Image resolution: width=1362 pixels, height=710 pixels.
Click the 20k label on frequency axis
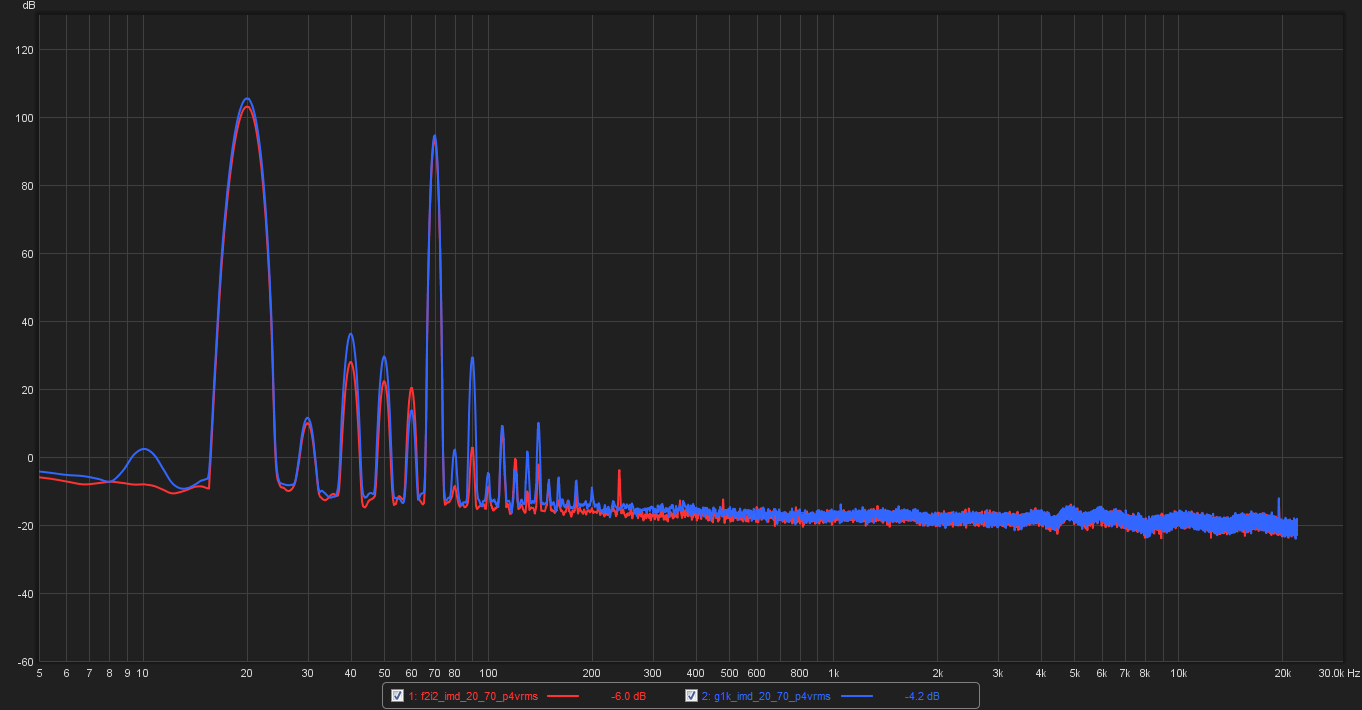click(x=1283, y=673)
